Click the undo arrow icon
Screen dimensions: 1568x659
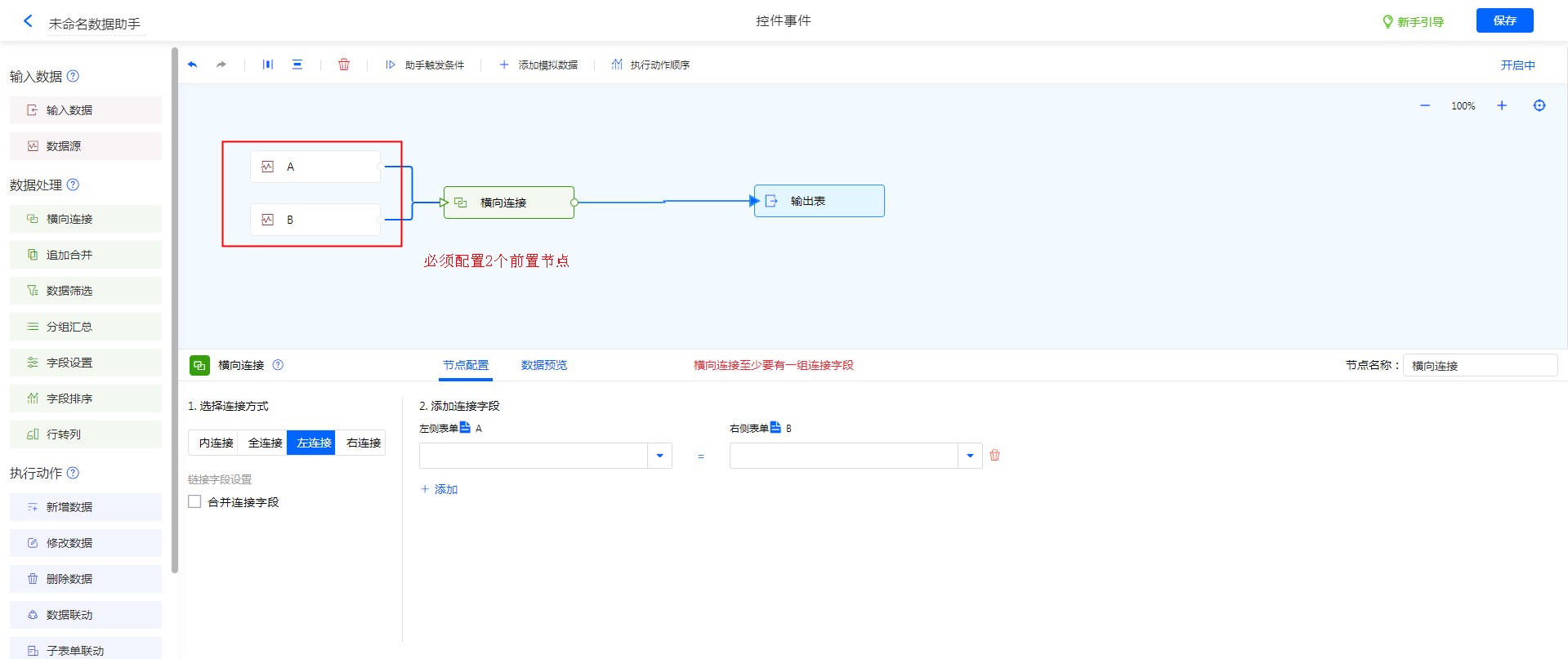(193, 65)
